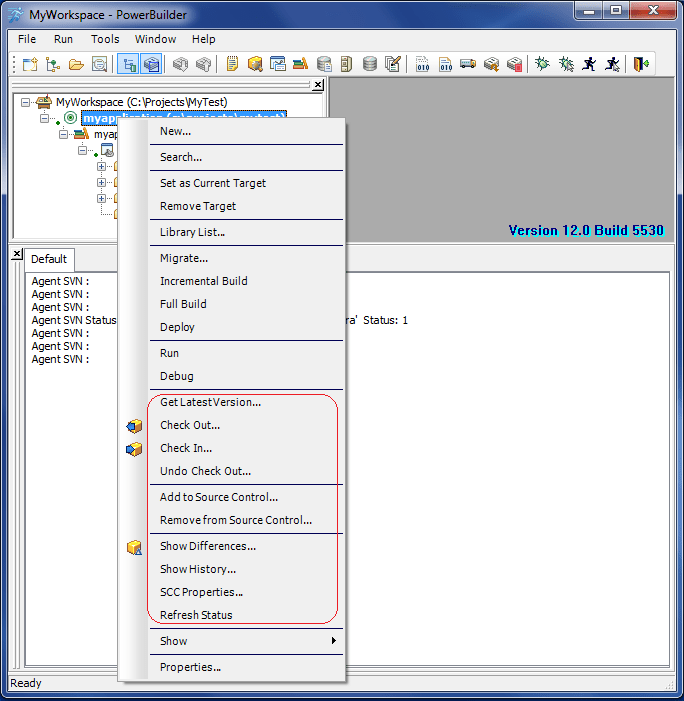Screen dimensions: 684x701
Task: Collapse the application object node
Action: (82, 150)
